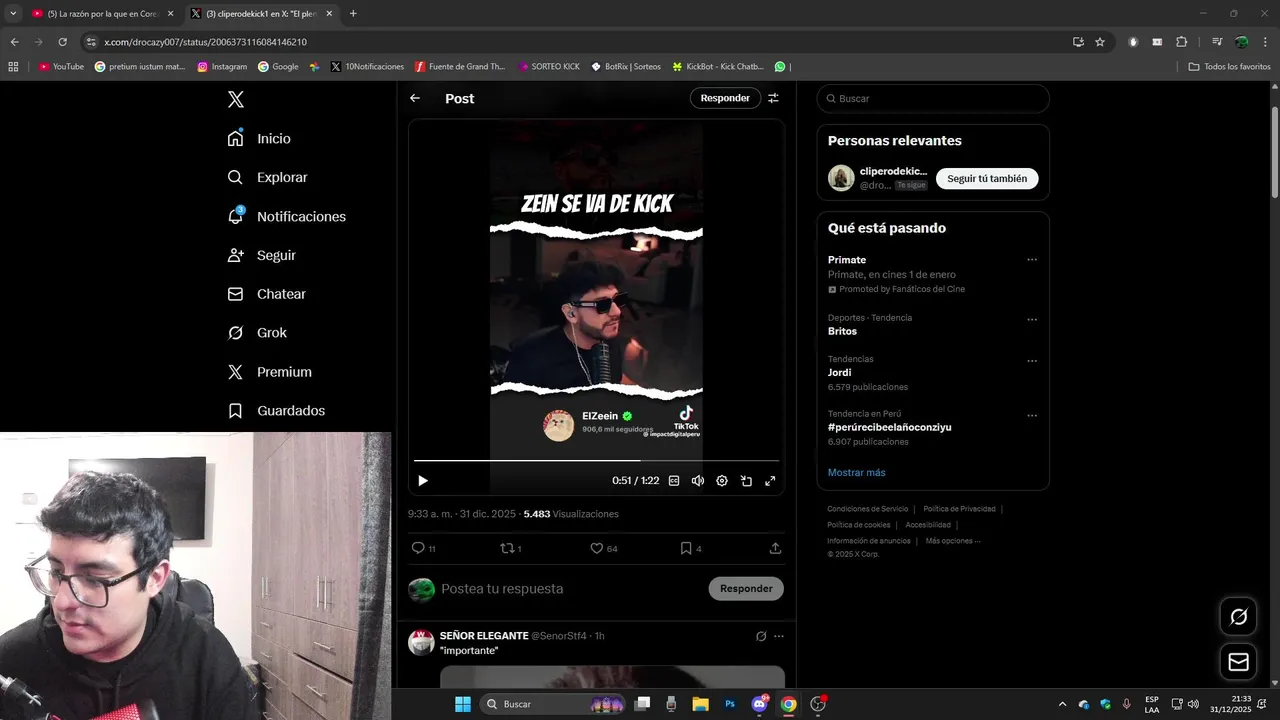1280x720 pixels.
Task: Click the X logo home icon
Action: 235,99
